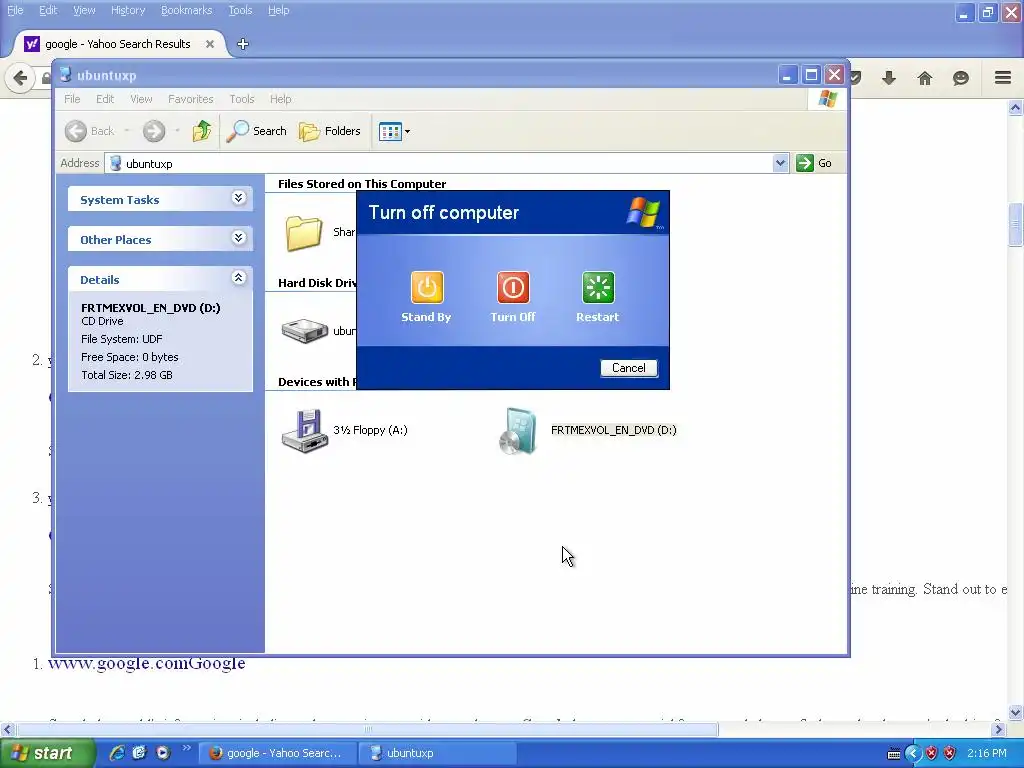This screenshot has width=1024, height=768.
Task: Select the google - Yahoo Search Results tab
Action: [118, 44]
